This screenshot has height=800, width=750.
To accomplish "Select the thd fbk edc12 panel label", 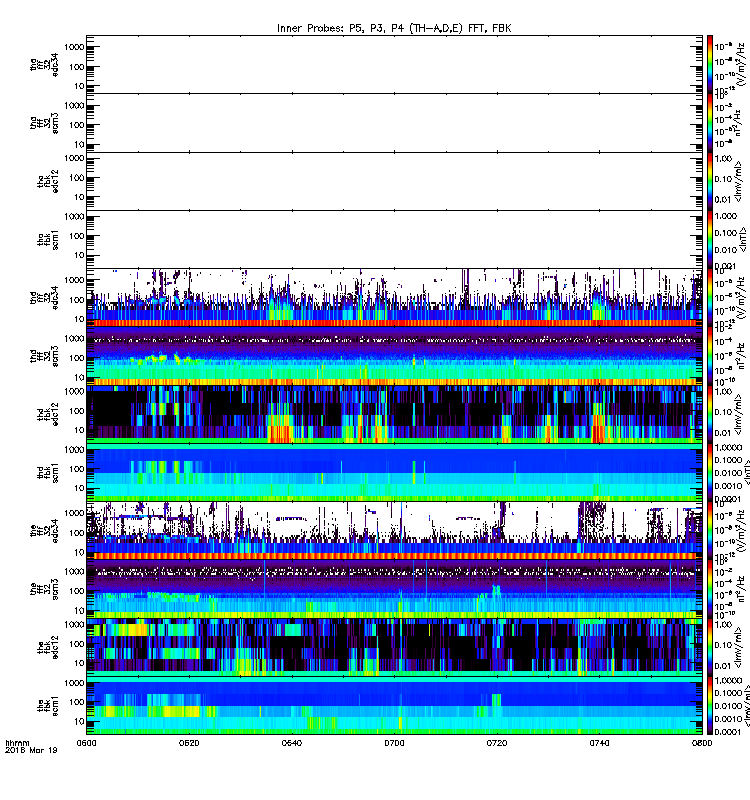I will click(48, 414).
